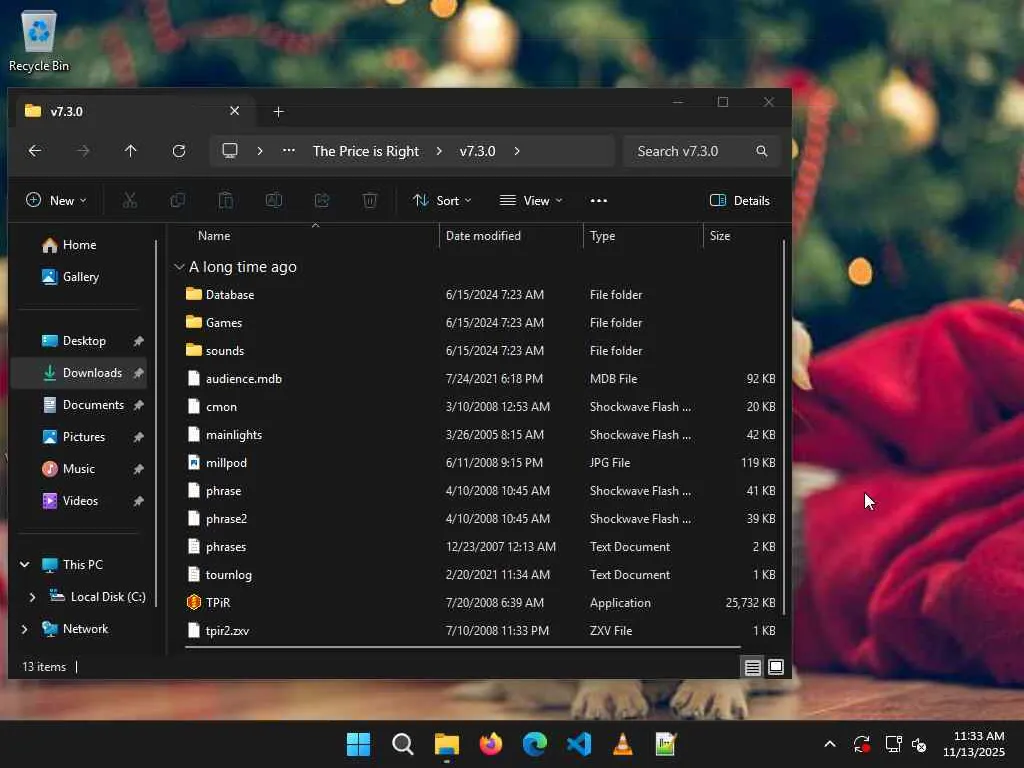The height and width of the screenshot is (768, 1024).
Task: Collapse the This PC tree node
Action: pos(25,565)
